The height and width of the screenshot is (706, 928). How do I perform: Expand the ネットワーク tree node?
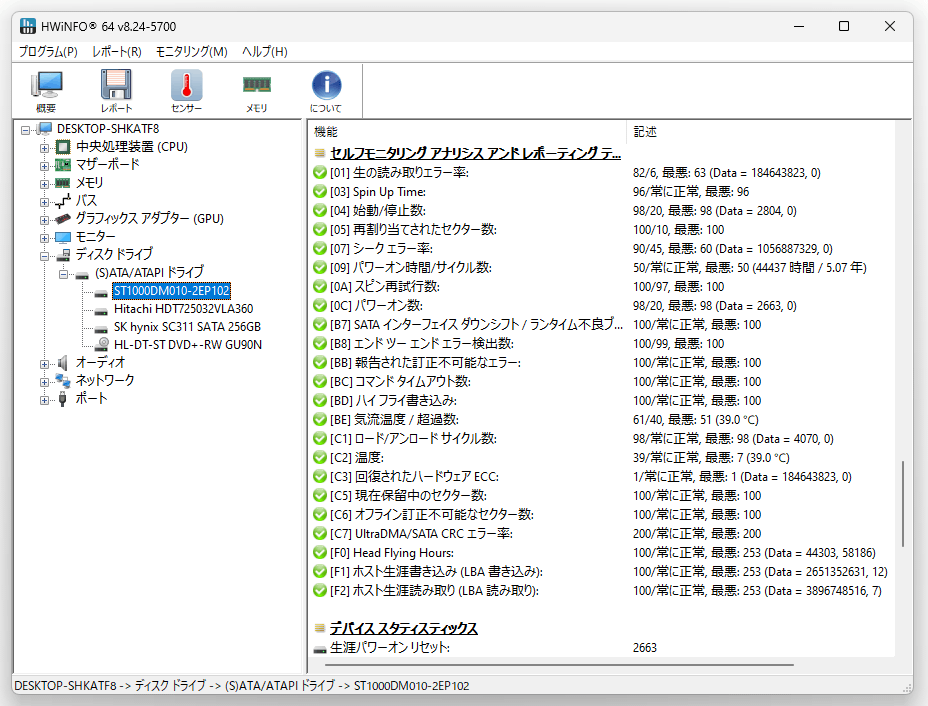(44, 382)
